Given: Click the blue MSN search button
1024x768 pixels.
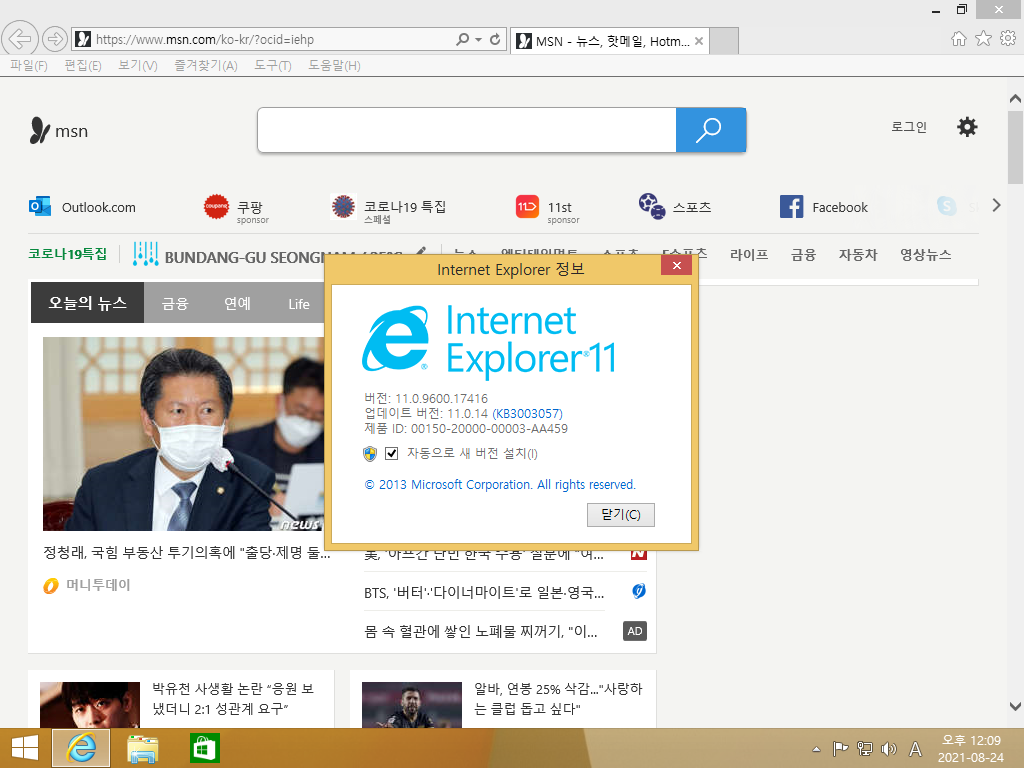Looking at the screenshot, I should 711,130.
